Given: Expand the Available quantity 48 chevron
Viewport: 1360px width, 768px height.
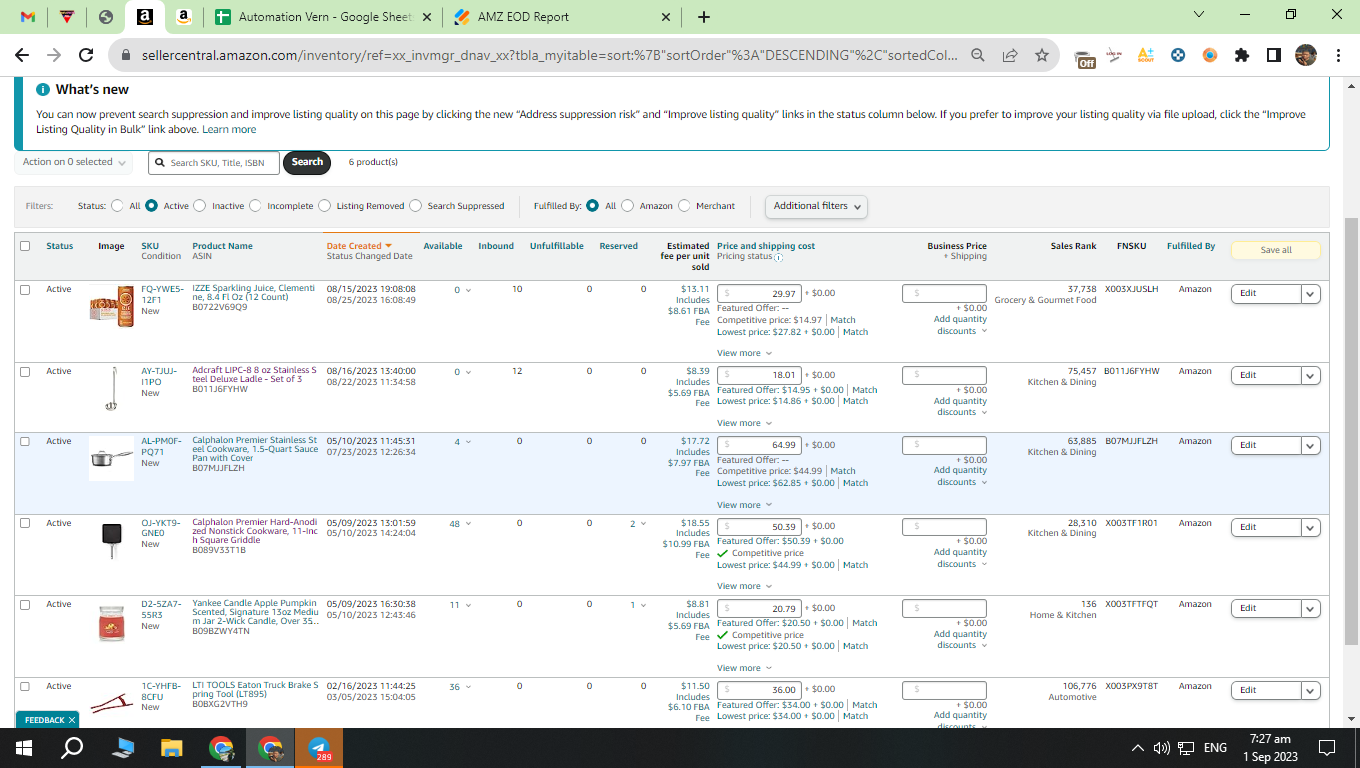Looking at the screenshot, I should (467, 524).
